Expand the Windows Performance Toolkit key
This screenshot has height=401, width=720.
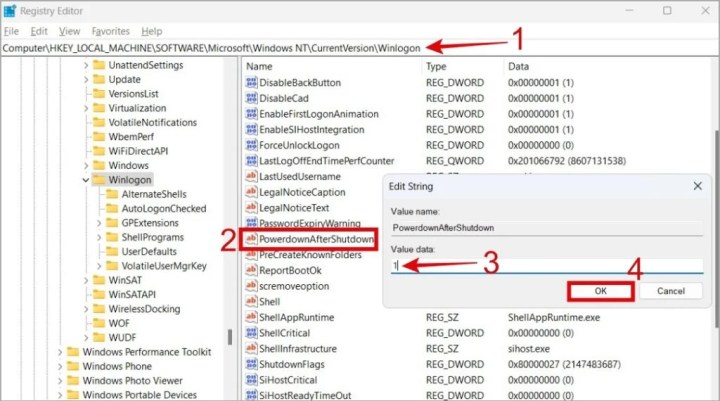60,352
